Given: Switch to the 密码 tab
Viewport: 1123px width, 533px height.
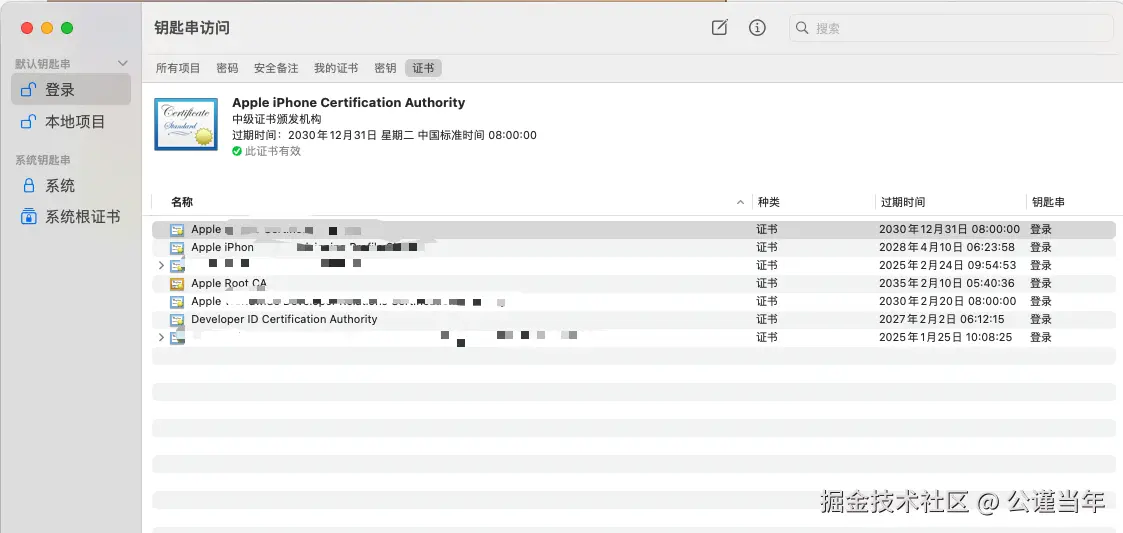Looking at the screenshot, I should point(227,68).
